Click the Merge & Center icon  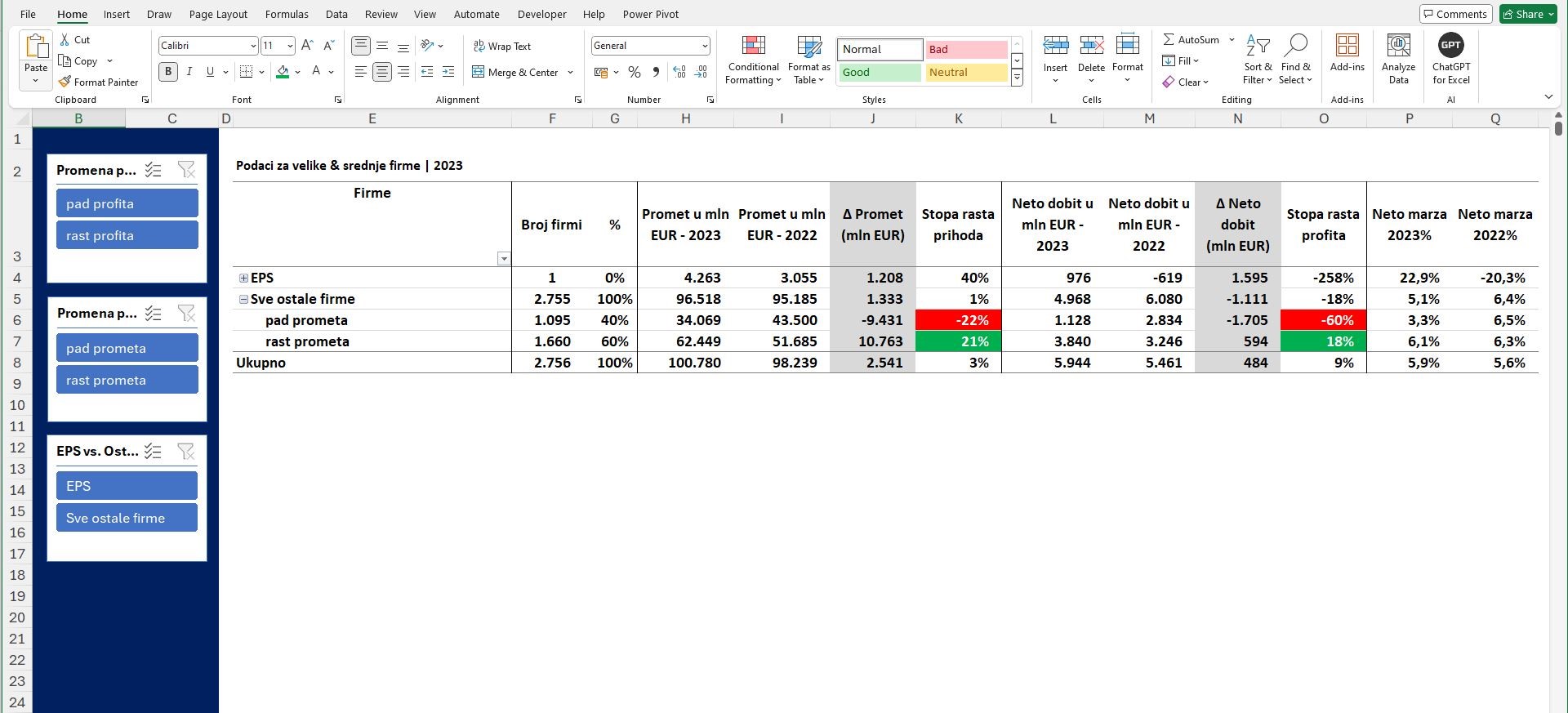click(479, 73)
